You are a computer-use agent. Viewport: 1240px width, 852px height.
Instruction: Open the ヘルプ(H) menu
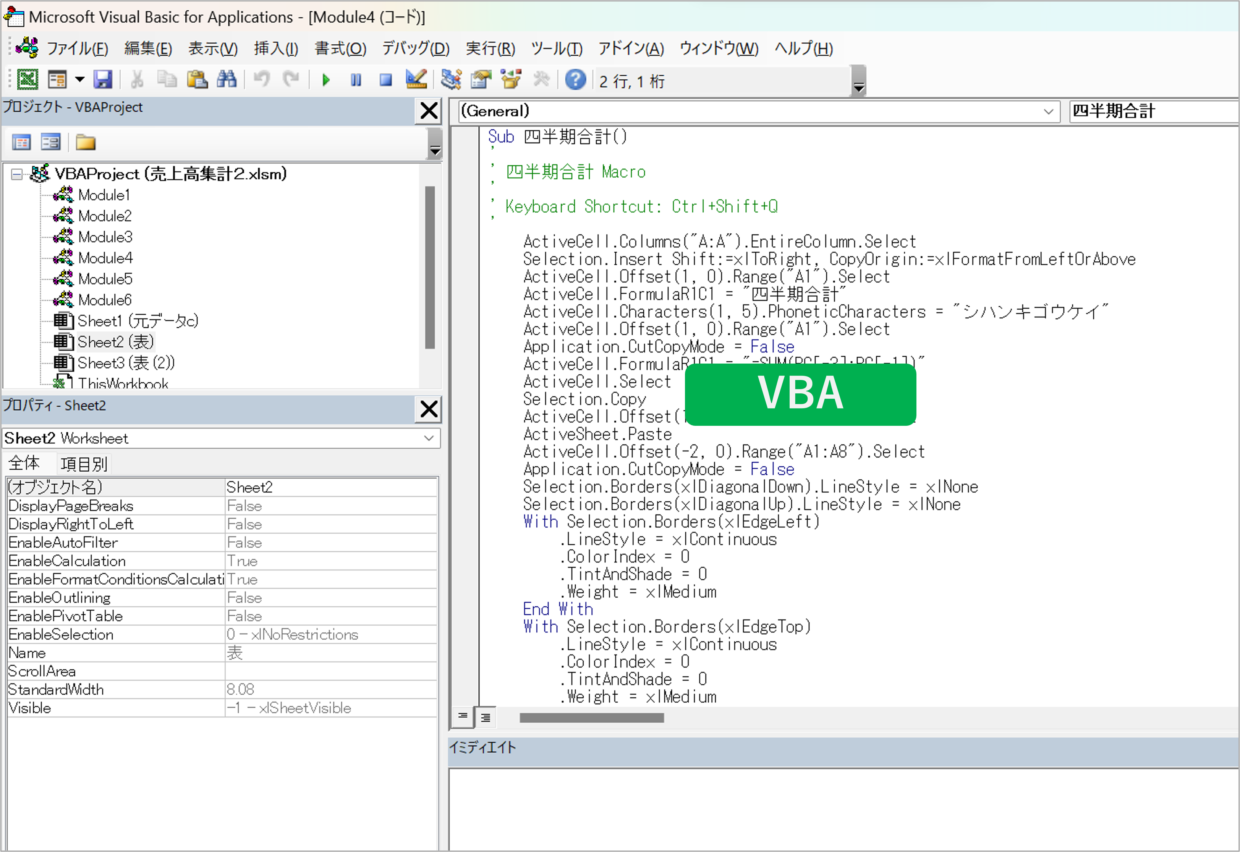pyautogui.click(x=804, y=48)
